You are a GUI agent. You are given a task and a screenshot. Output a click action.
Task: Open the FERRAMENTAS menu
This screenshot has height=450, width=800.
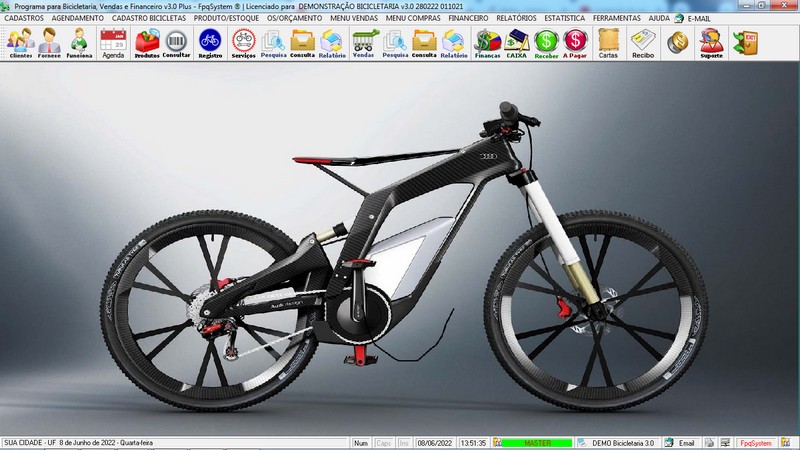[x=616, y=18]
